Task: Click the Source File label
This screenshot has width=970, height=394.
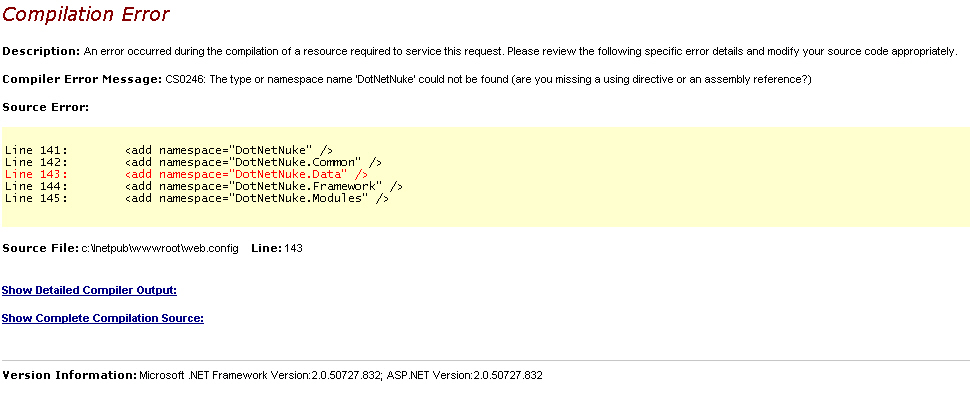Action: pos(40,248)
